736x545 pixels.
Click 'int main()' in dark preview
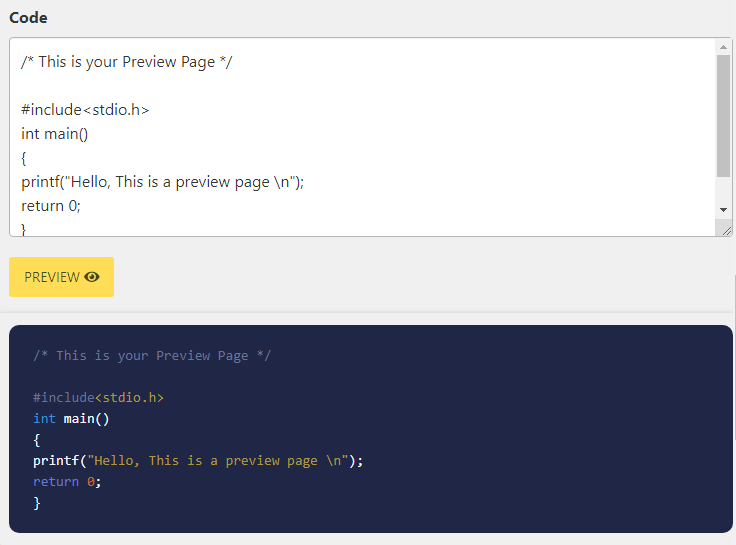[71, 419]
